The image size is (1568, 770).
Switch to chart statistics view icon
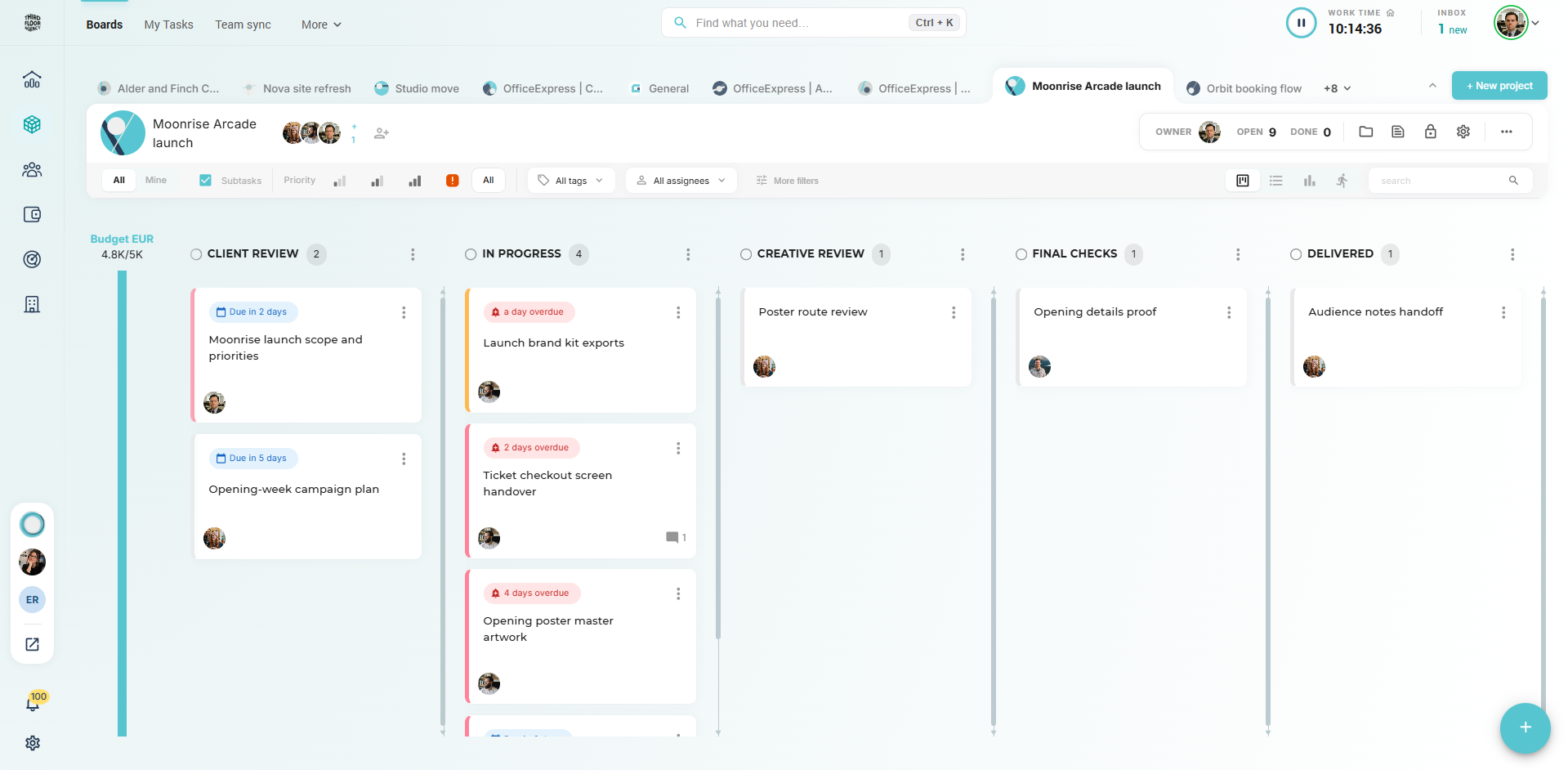pos(1310,181)
